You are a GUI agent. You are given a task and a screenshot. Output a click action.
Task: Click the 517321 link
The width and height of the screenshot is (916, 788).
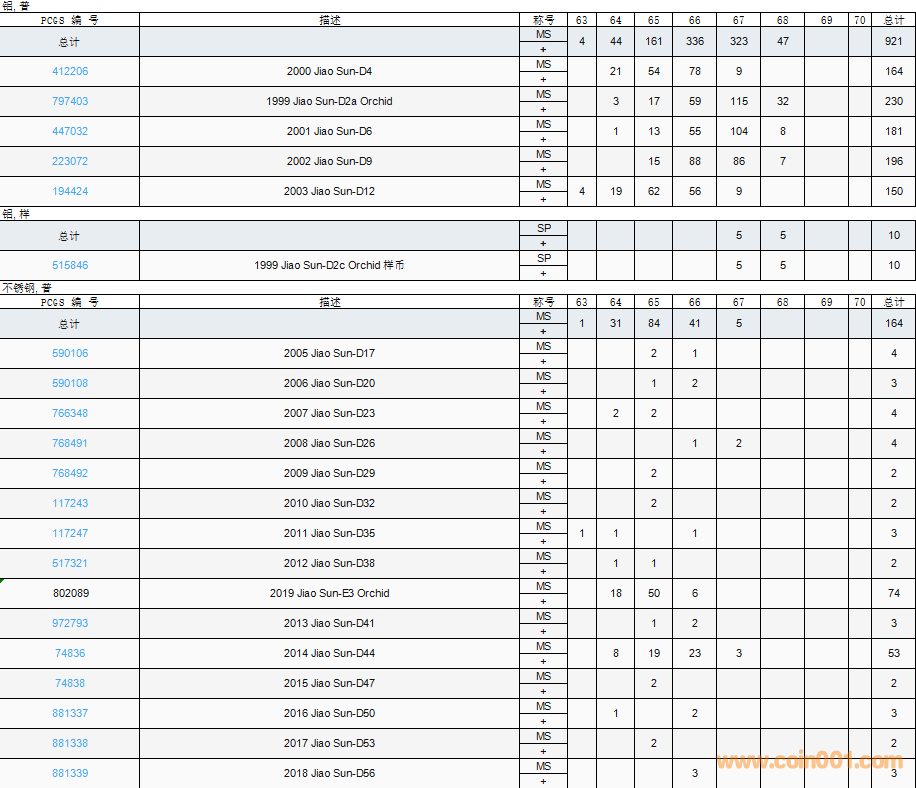[x=70, y=564]
